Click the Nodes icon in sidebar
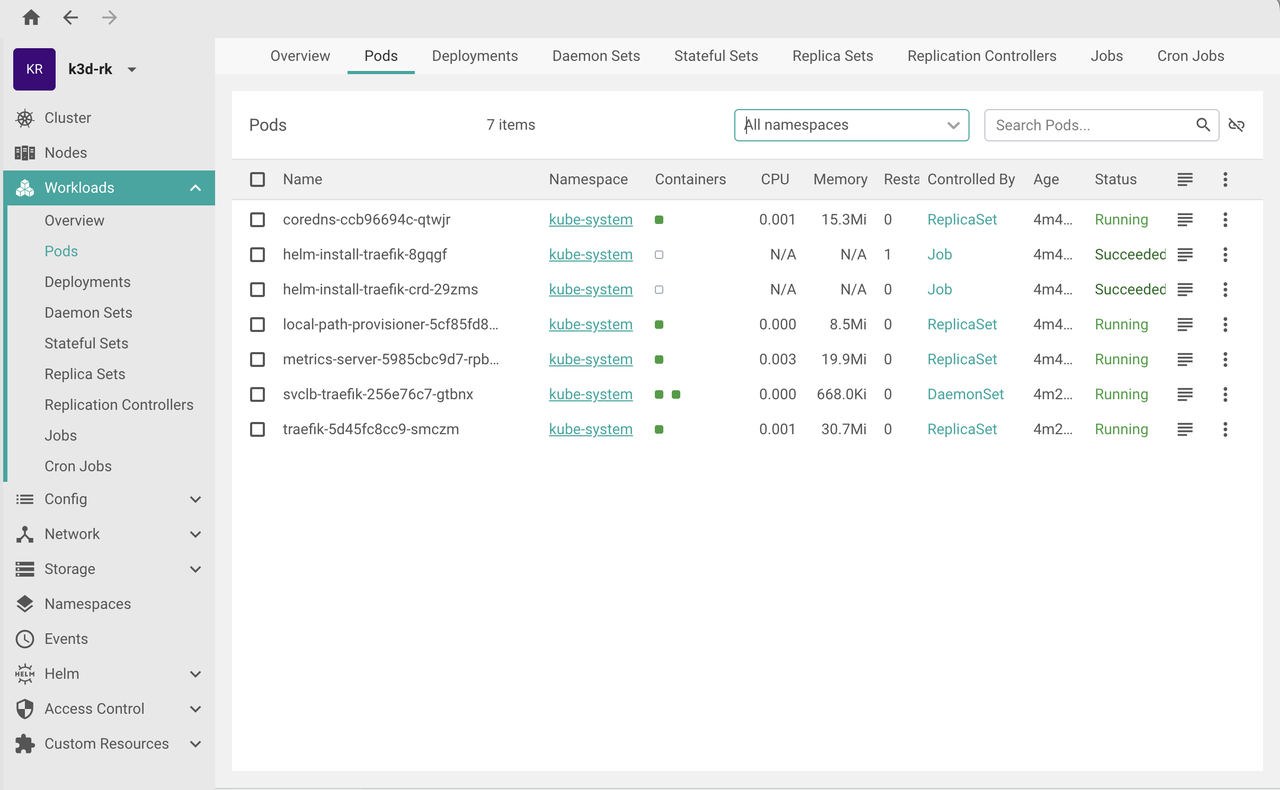Screen dimensions: 1280x790 point(25,153)
